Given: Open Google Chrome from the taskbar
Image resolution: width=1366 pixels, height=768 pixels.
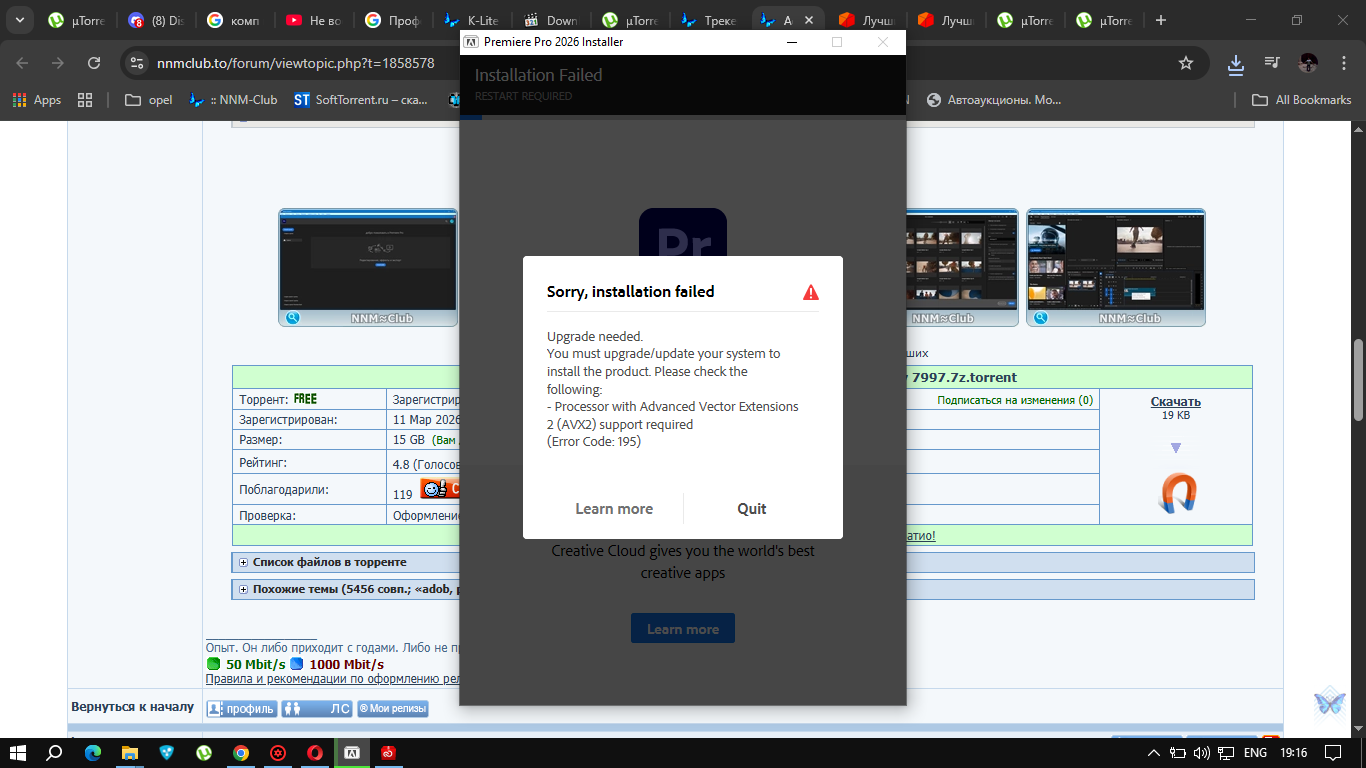Looking at the screenshot, I should point(241,752).
